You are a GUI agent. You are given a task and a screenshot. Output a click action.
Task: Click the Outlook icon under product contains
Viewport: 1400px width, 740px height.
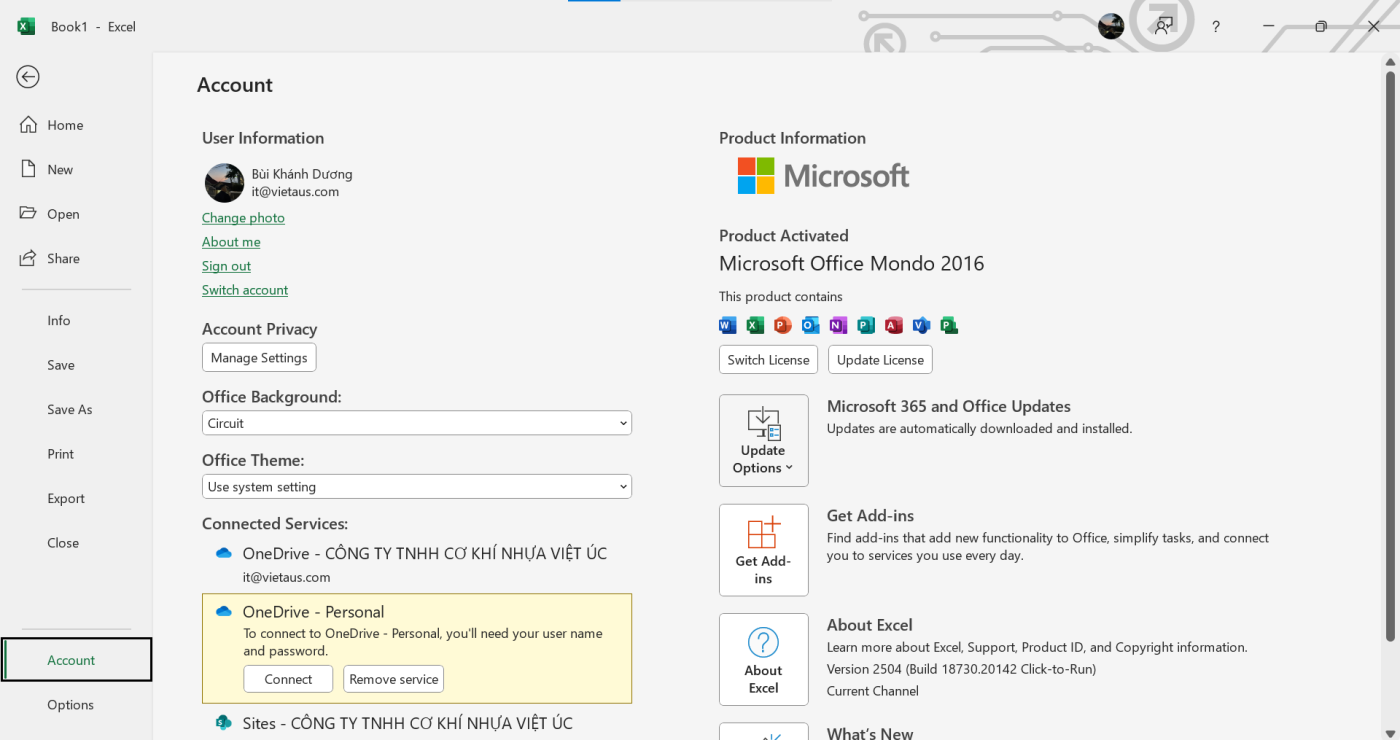click(811, 325)
